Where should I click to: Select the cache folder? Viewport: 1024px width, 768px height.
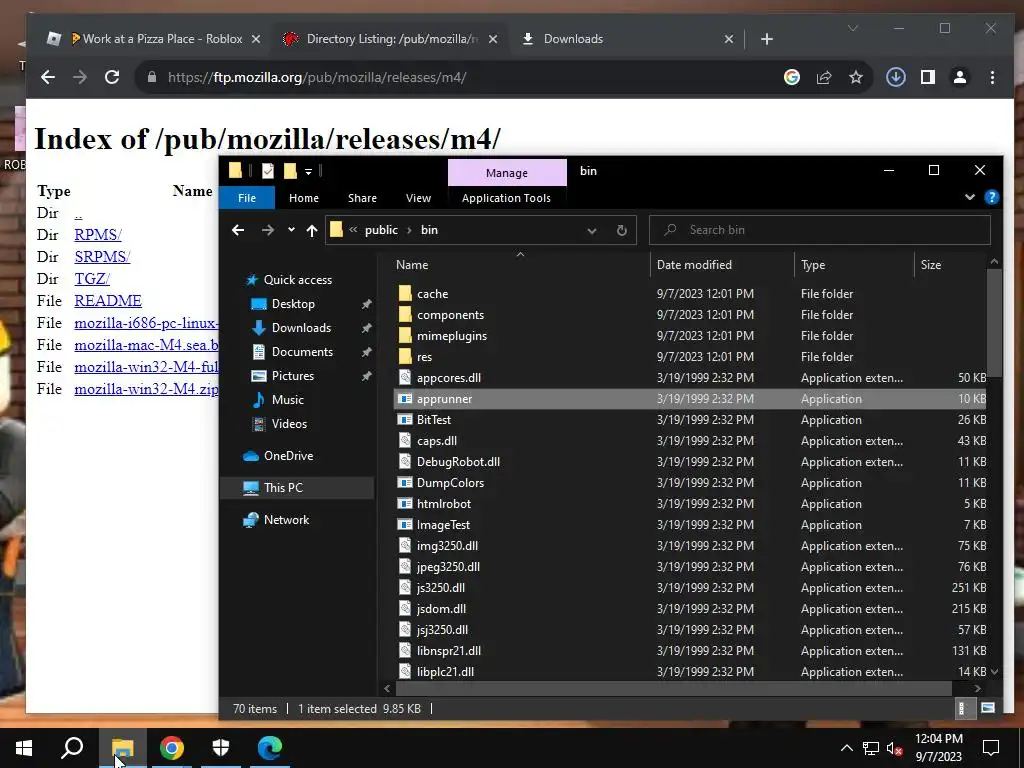click(690, 294)
